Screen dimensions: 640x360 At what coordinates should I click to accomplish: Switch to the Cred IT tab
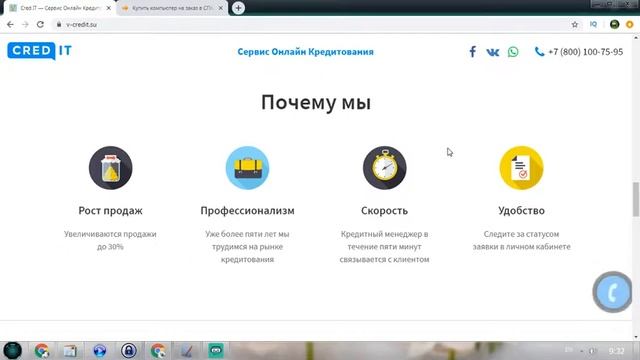(59, 8)
